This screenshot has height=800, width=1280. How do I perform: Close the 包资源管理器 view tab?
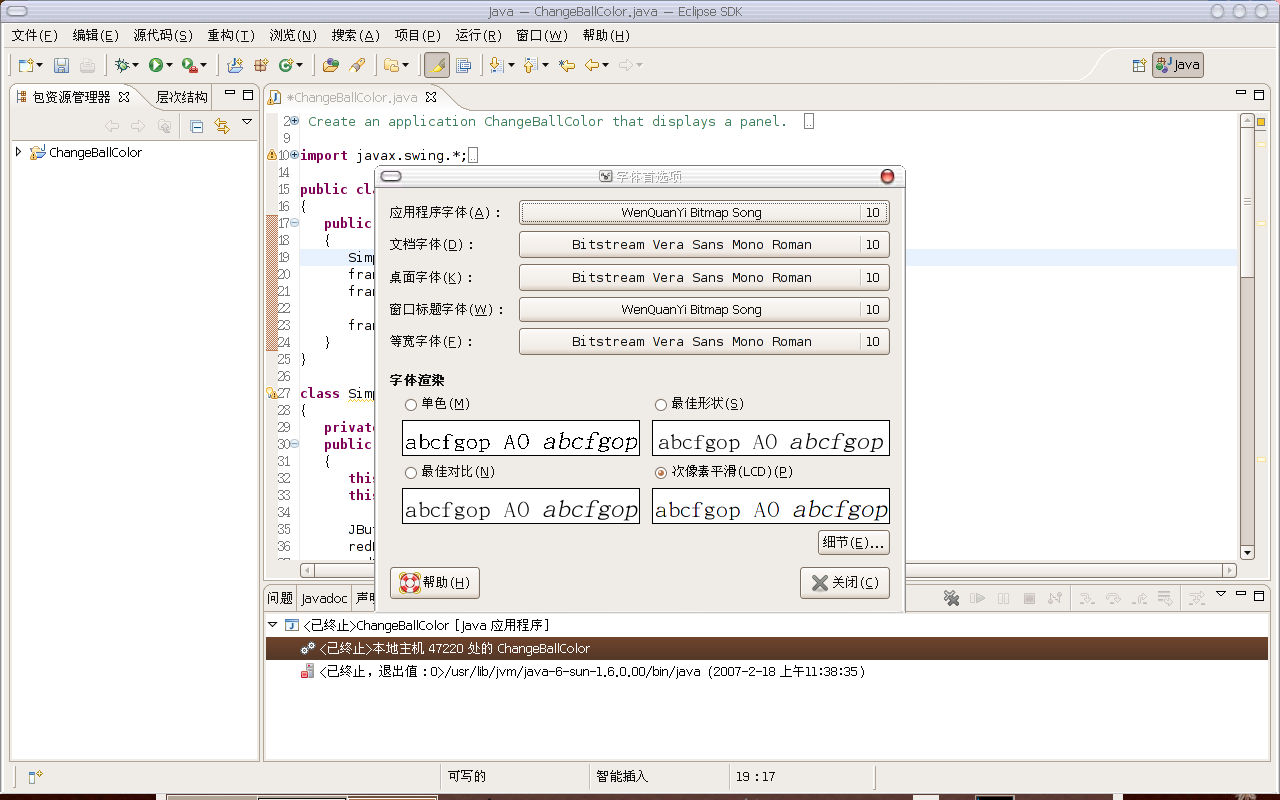(124, 97)
